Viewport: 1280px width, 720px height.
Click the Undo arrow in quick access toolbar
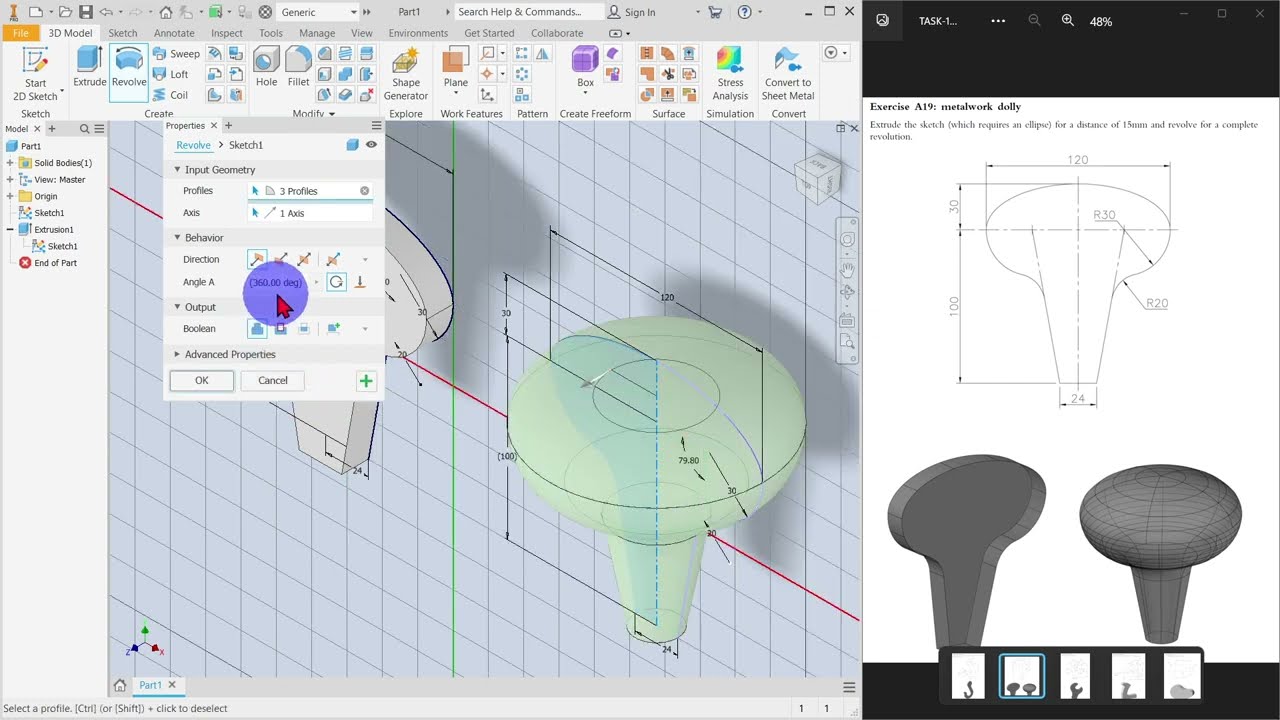pos(105,12)
